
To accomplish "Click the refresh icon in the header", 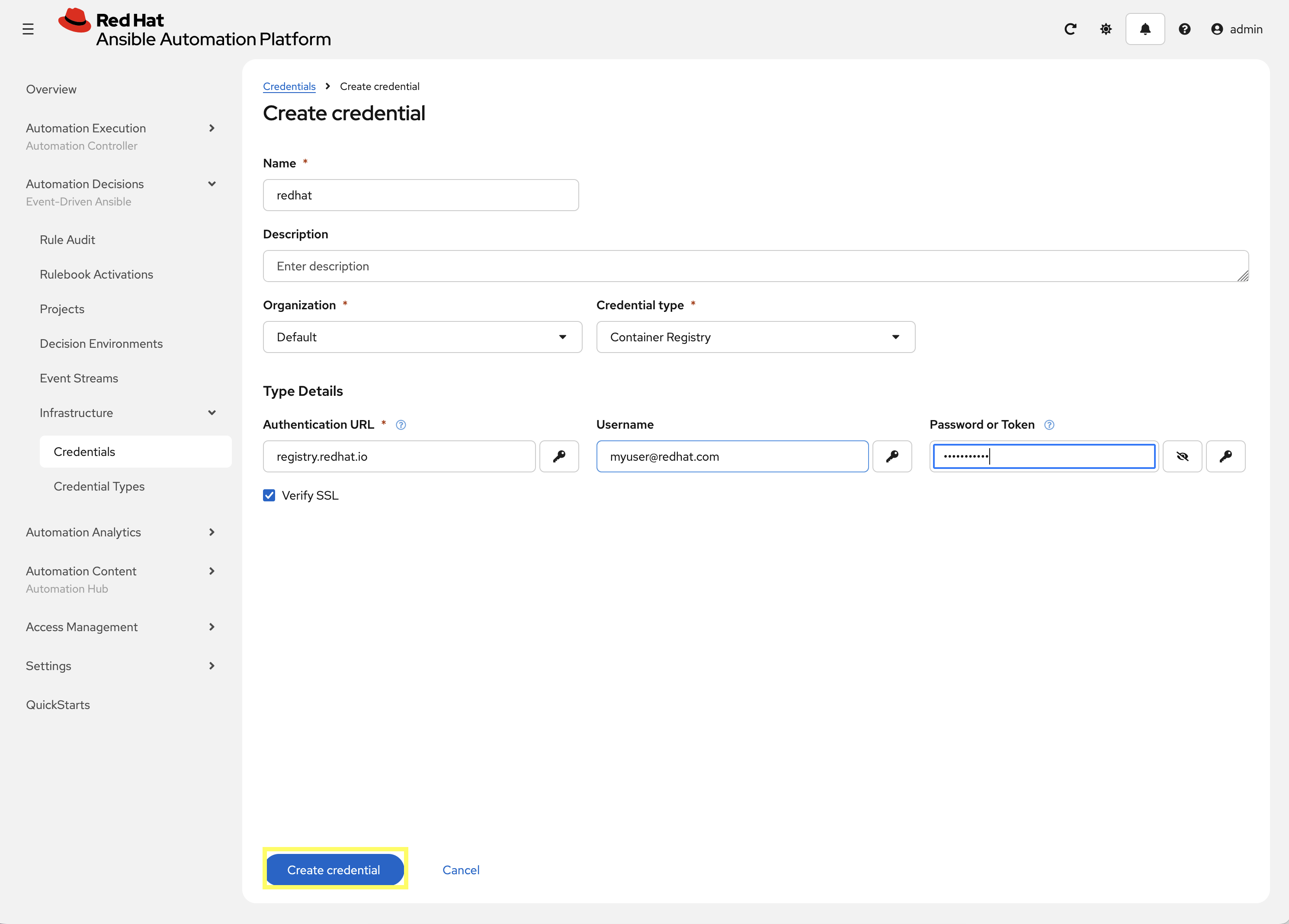I will pos(1071,29).
